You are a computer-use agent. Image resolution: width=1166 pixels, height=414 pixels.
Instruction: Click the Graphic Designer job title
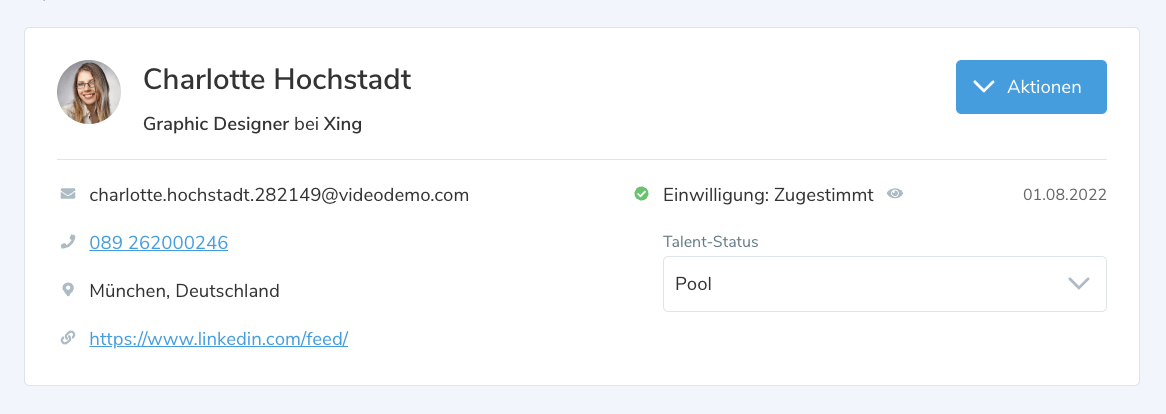216,125
